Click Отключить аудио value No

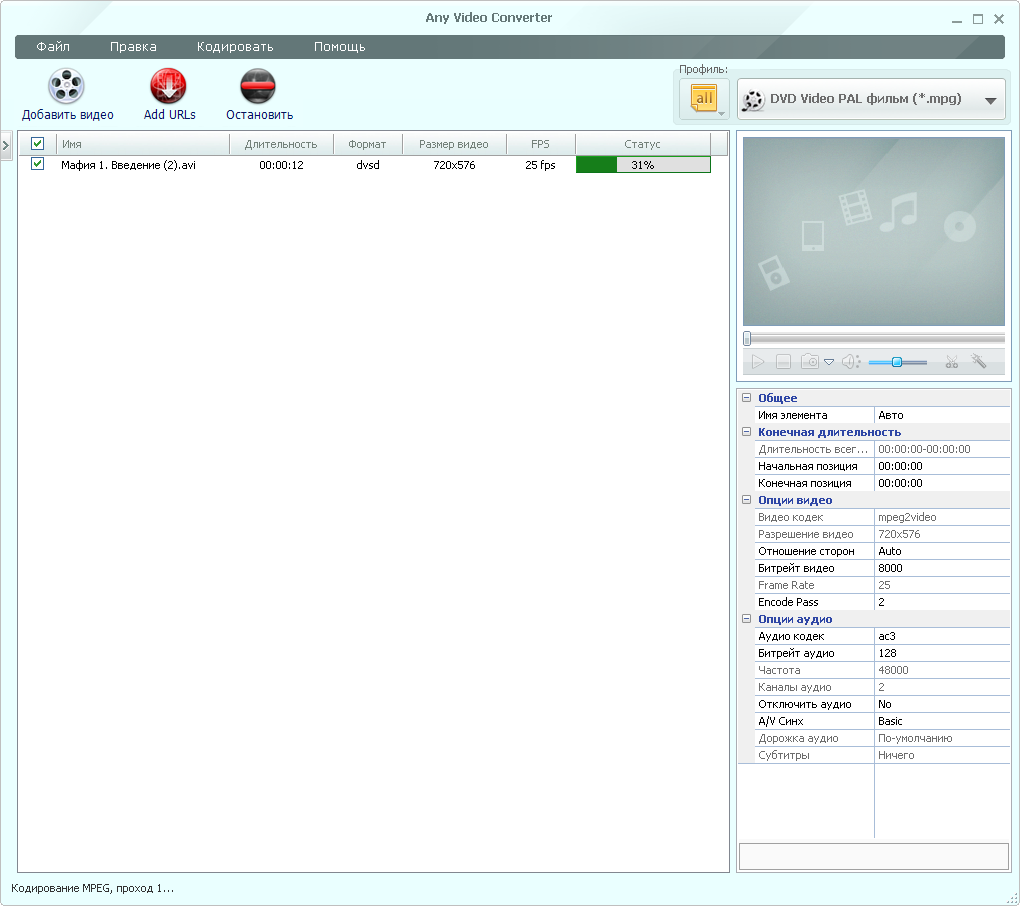pyautogui.click(x=942, y=704)
